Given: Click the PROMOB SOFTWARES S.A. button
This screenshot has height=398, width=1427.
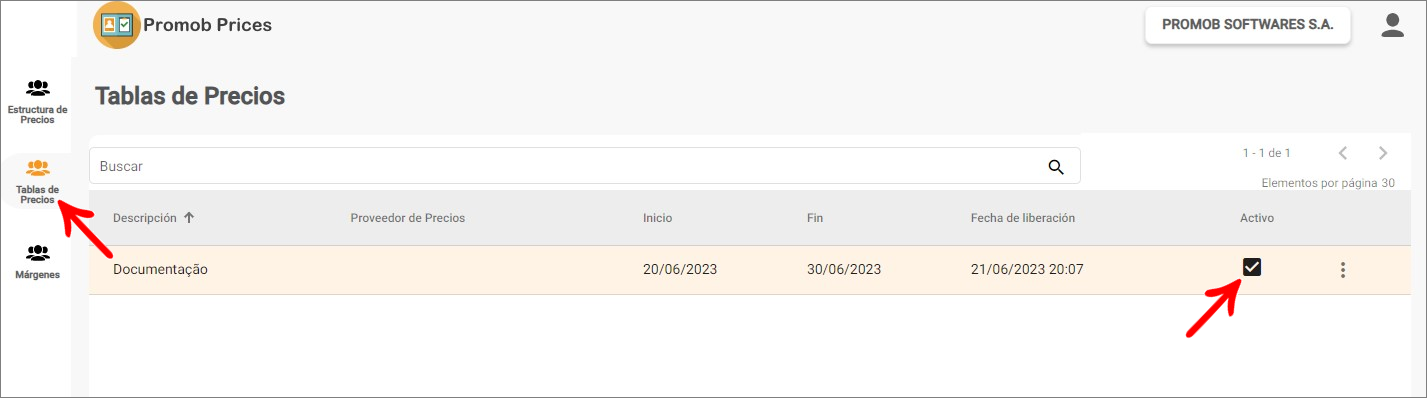Looking at the screenshot, I should coord(1248,27).
